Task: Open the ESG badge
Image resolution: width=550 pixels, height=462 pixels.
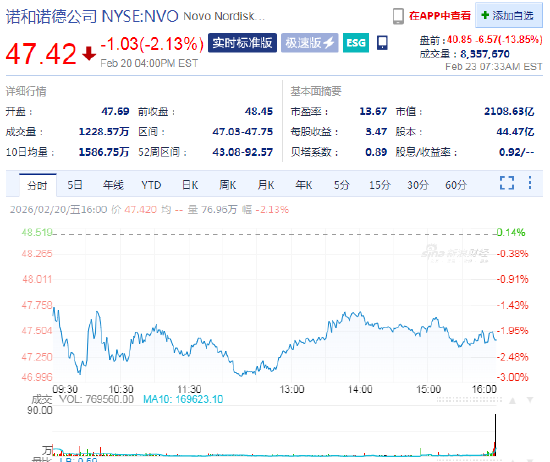Action: pos(356,43)
